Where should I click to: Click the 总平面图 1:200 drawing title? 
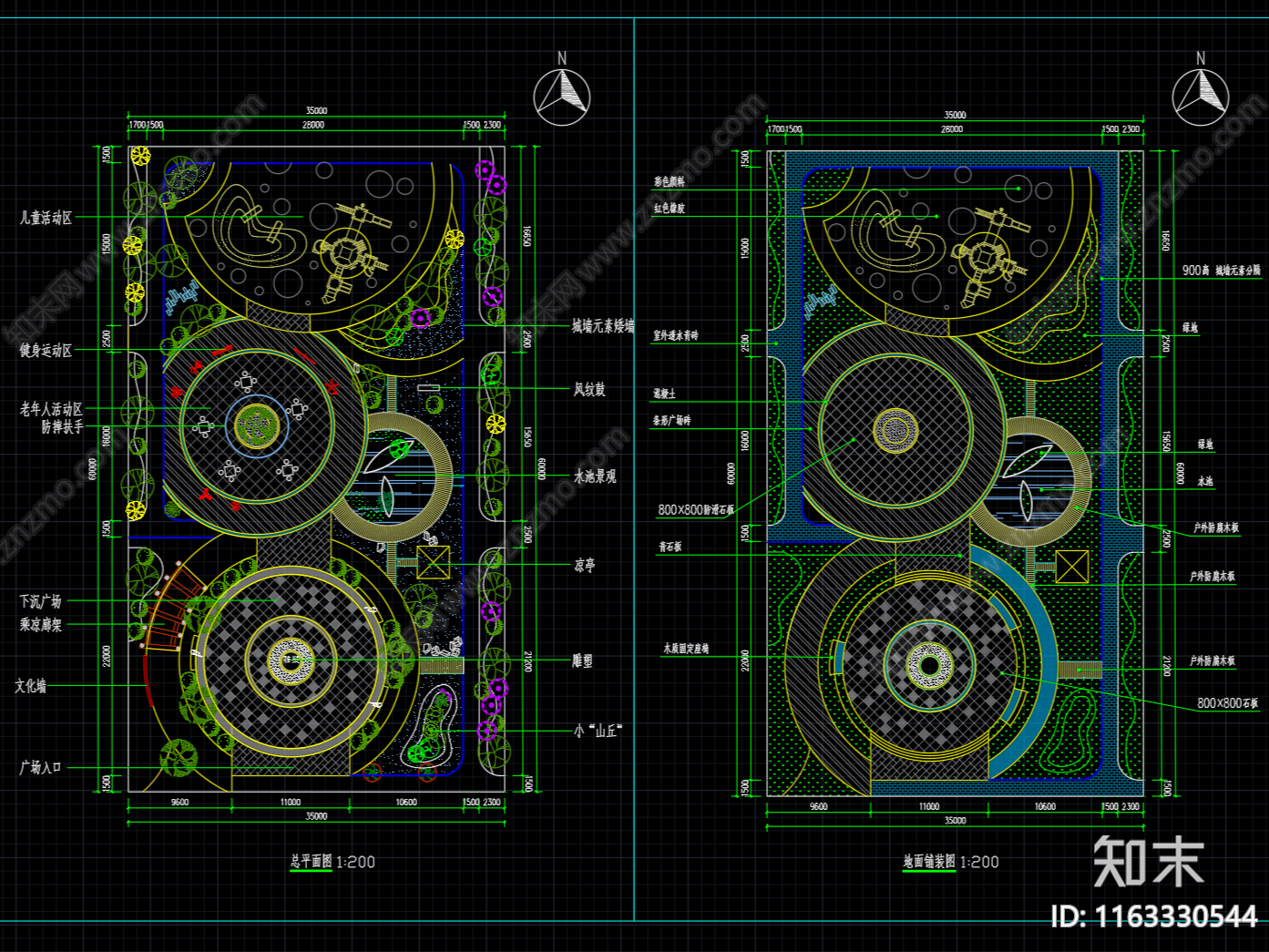(333, 862)
